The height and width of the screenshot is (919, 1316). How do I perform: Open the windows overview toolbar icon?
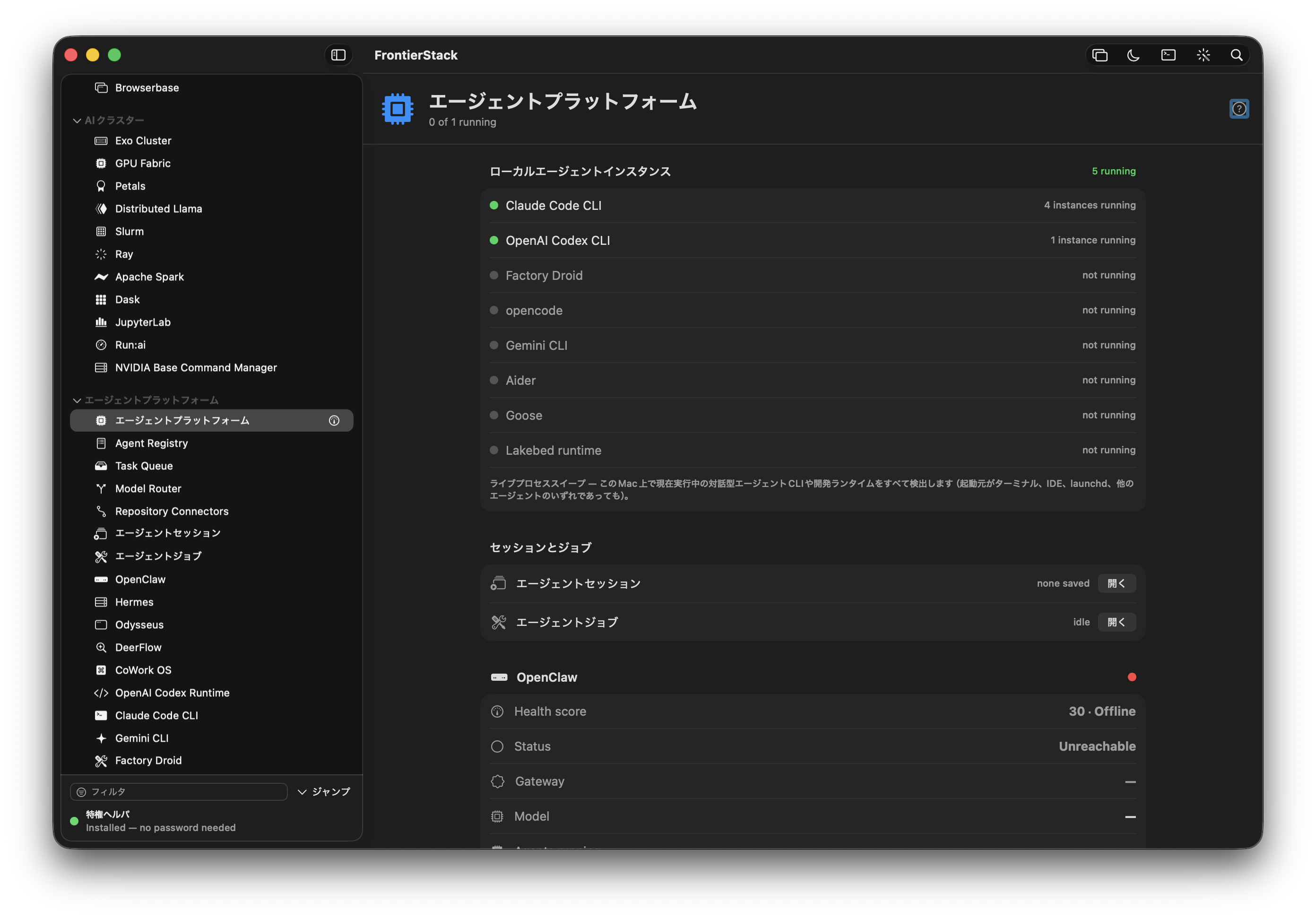coord(1100,55)
